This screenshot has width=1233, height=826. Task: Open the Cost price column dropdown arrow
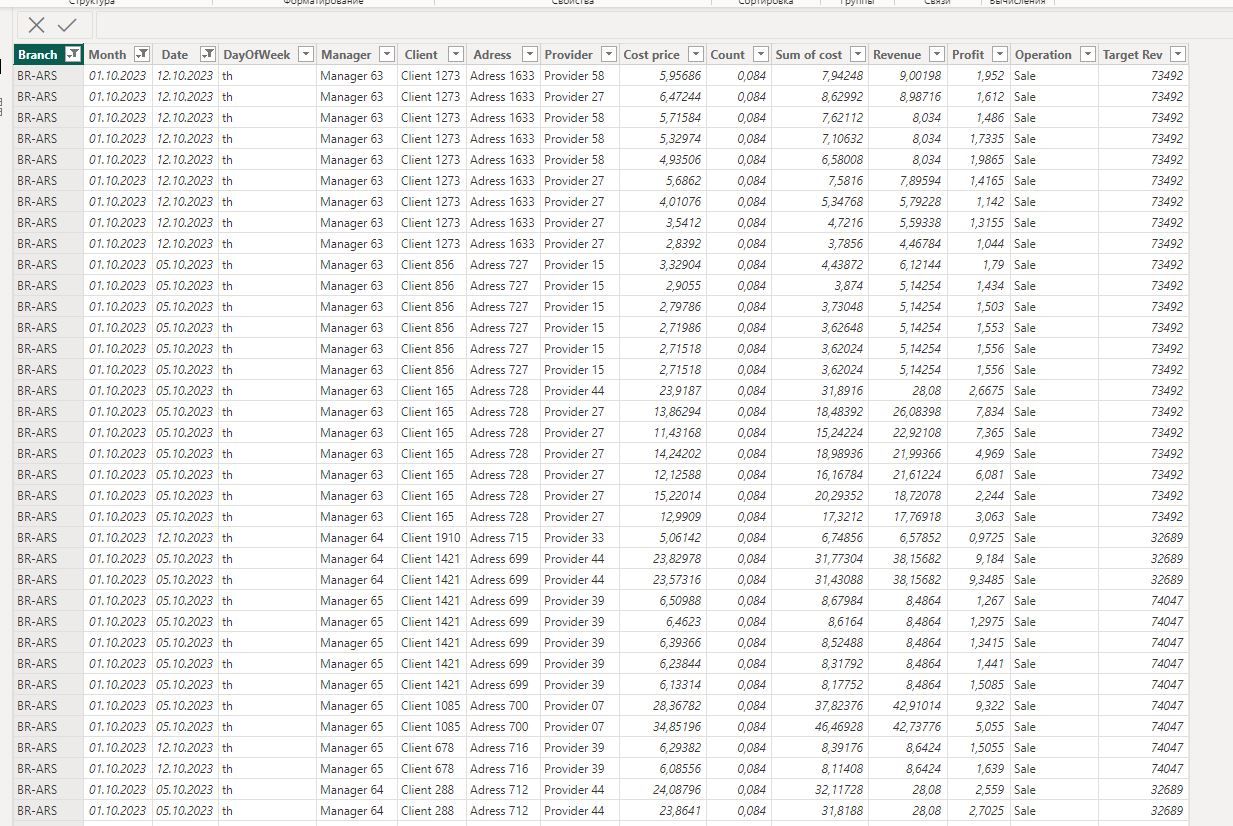pyautogui.click(x=695, y=55)
